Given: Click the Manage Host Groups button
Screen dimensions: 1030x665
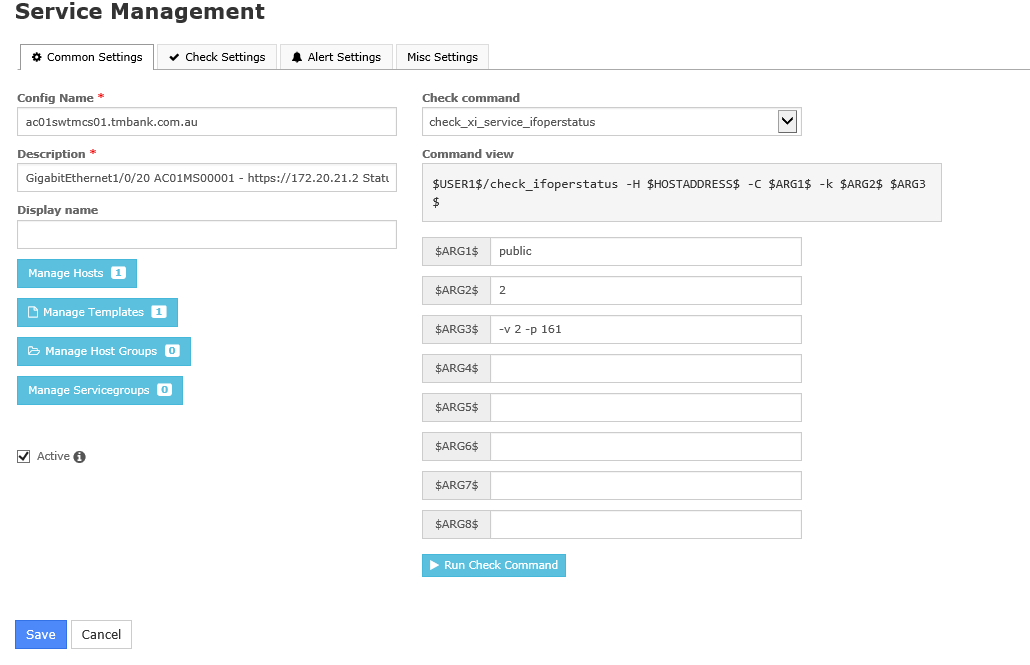Looking at the screenshot, I should point(103,351).
